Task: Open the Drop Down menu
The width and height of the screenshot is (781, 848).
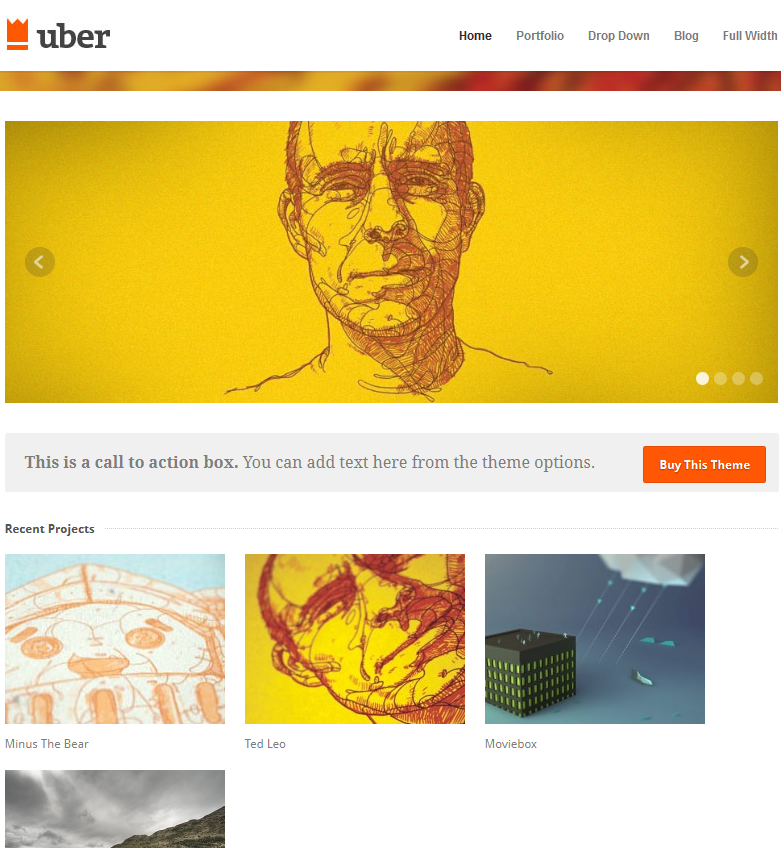Action: click(619, 36)
